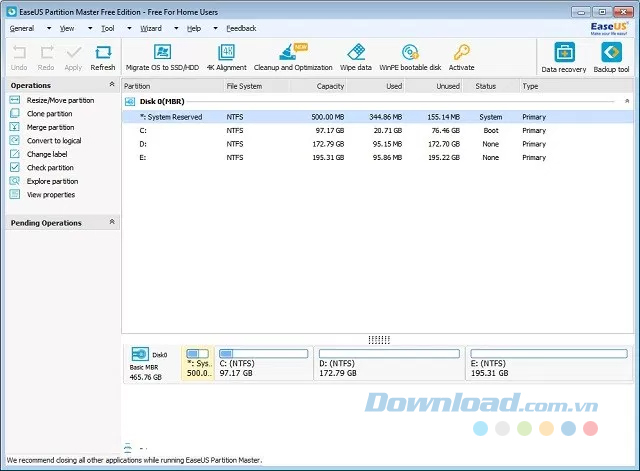Image resolution: width=640 pixels, height=471 pixels.
Task: Click the Activate key icon
Action: [462, 52]
